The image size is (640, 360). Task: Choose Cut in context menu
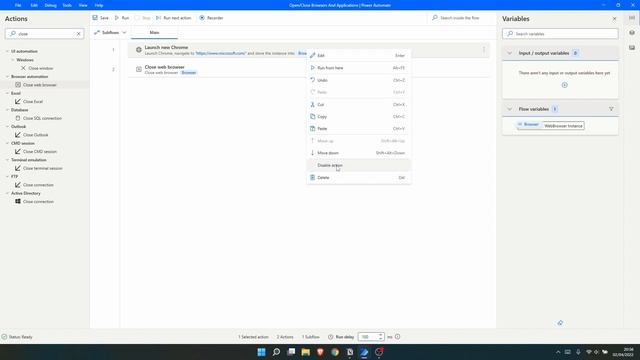[x=359, y=105]
